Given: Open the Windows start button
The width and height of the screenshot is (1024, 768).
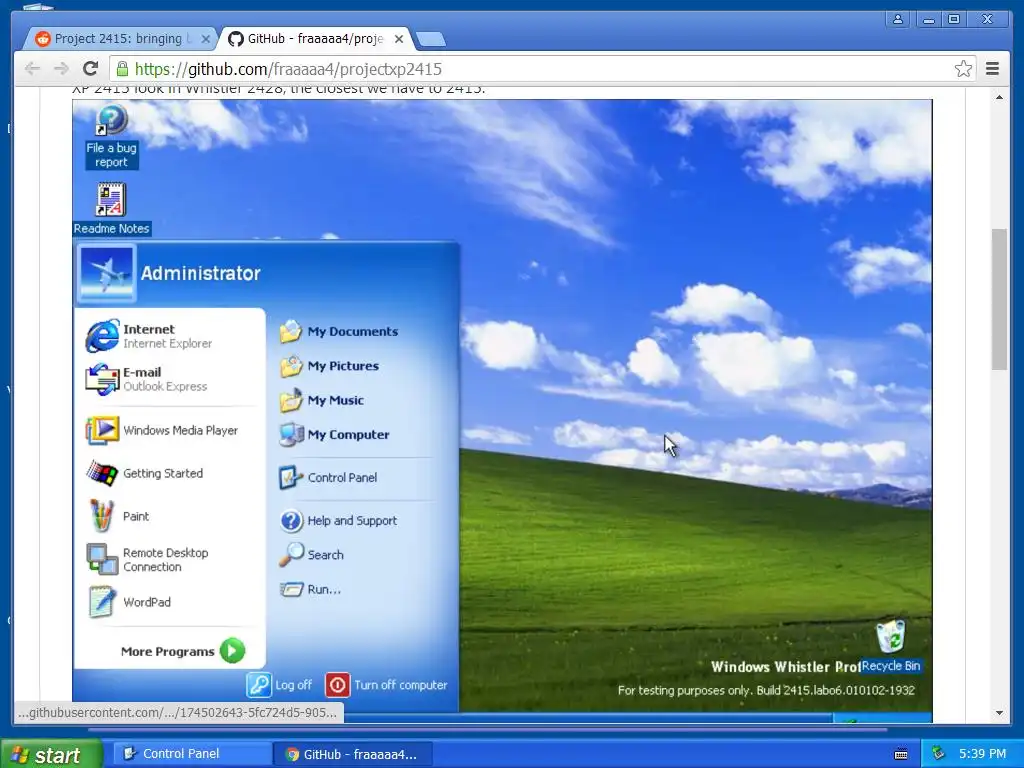Looking at the screenshot, I should click(x=51, y=754).
